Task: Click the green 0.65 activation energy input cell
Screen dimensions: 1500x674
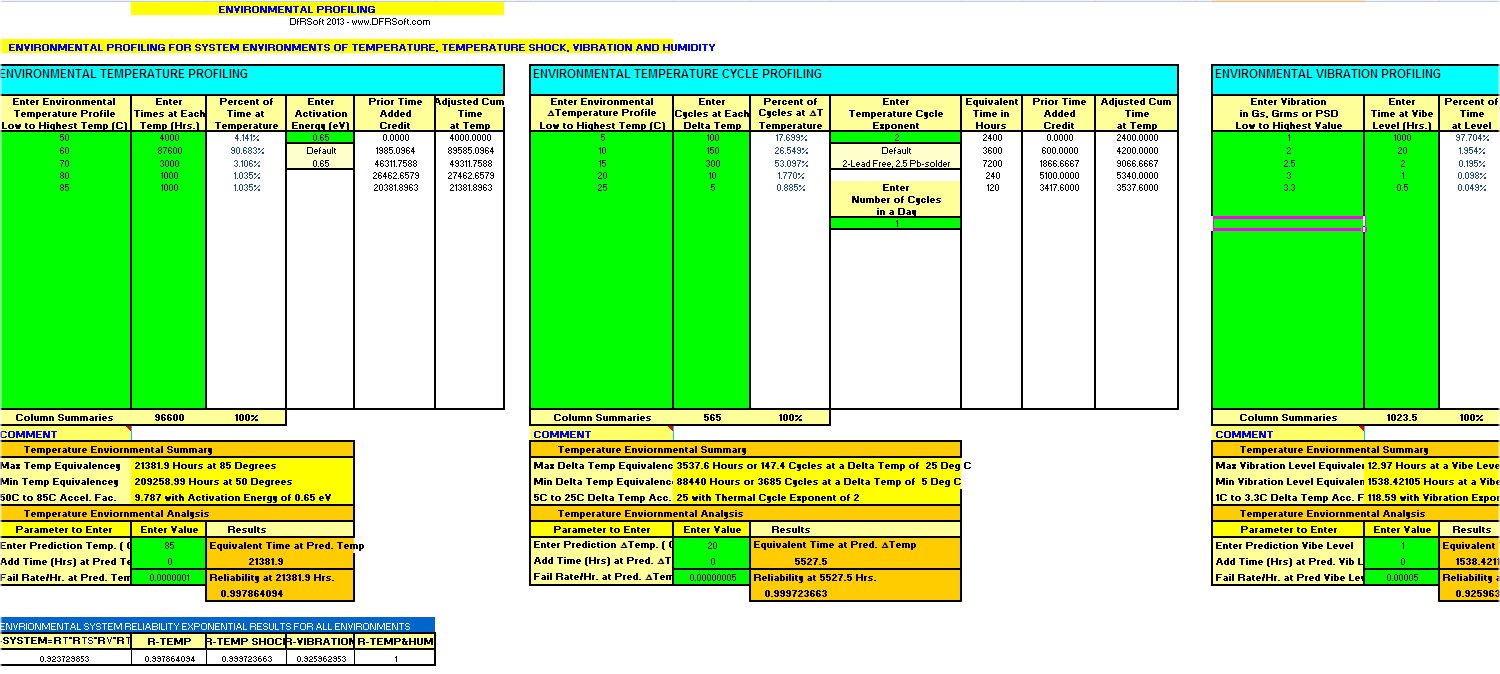Action: (320, 138)
